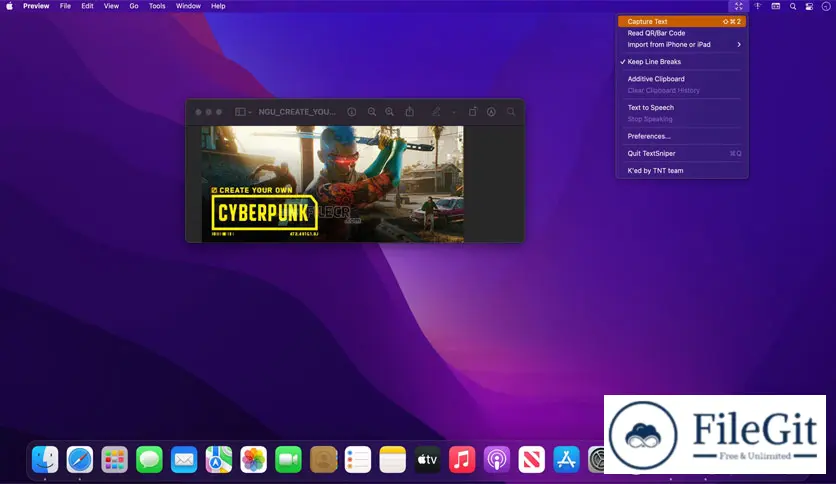836x484 pixels.
Task: Select the Highlight pen tool in Preview
Action: pos(436,112)
